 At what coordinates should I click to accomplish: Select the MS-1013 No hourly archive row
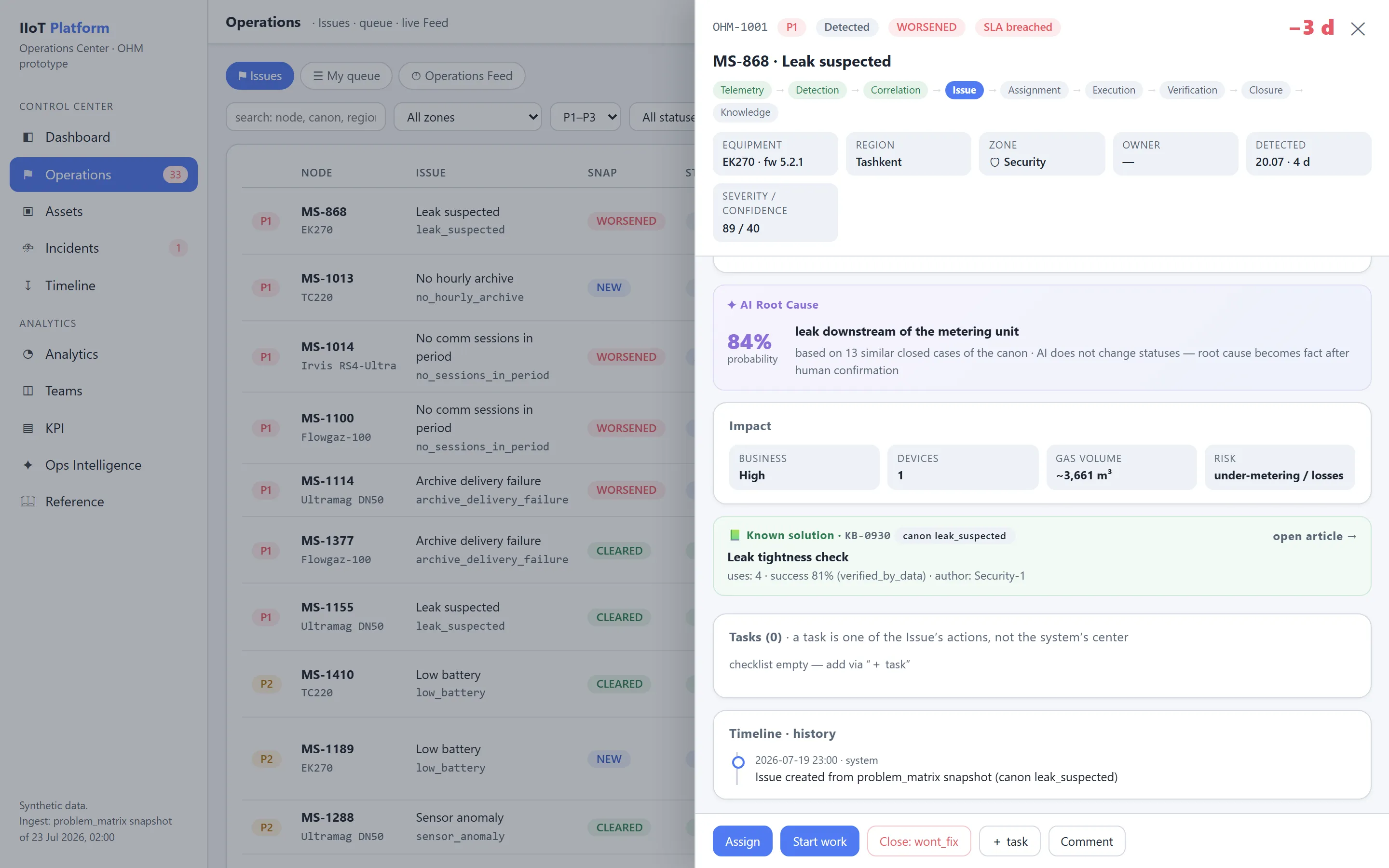[468, 287]
